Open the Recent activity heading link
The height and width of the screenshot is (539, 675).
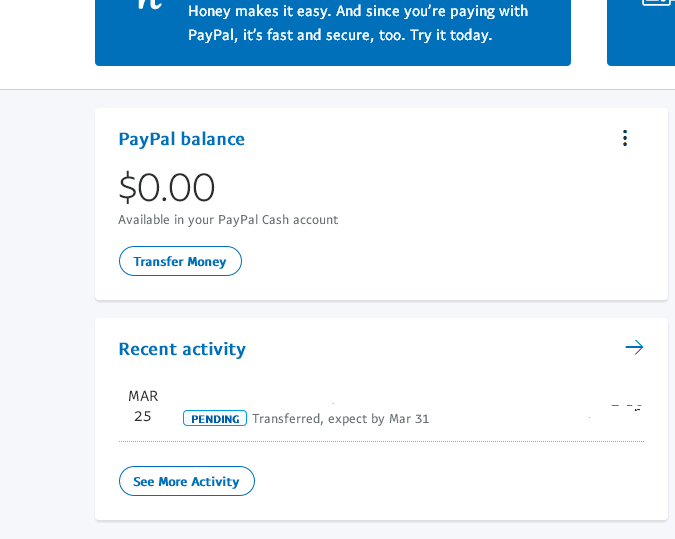pyautogui.click(x=182, y=349)
